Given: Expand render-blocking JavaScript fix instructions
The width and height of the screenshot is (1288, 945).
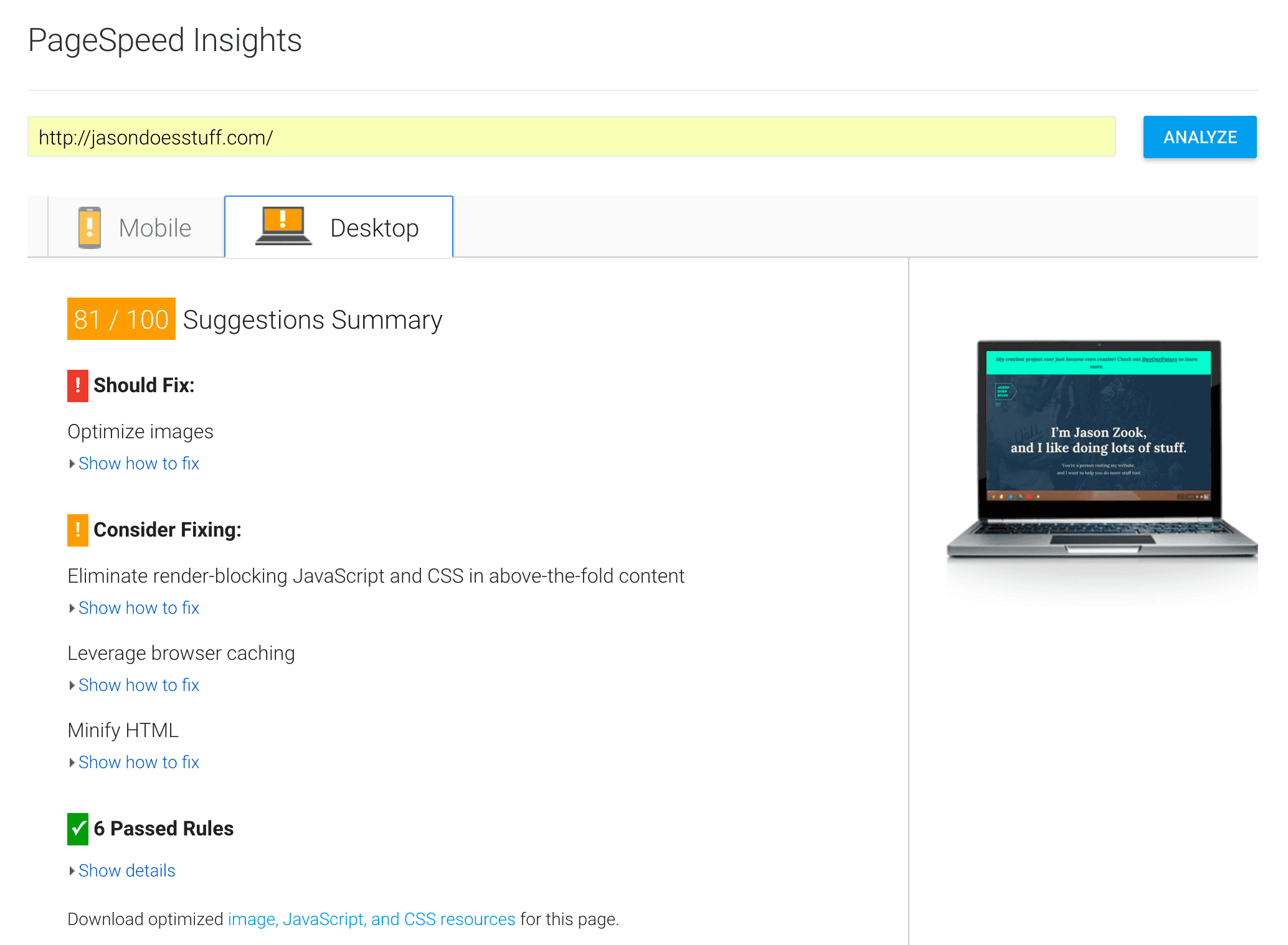Looking at the screenshot, I should click(139, 608).
